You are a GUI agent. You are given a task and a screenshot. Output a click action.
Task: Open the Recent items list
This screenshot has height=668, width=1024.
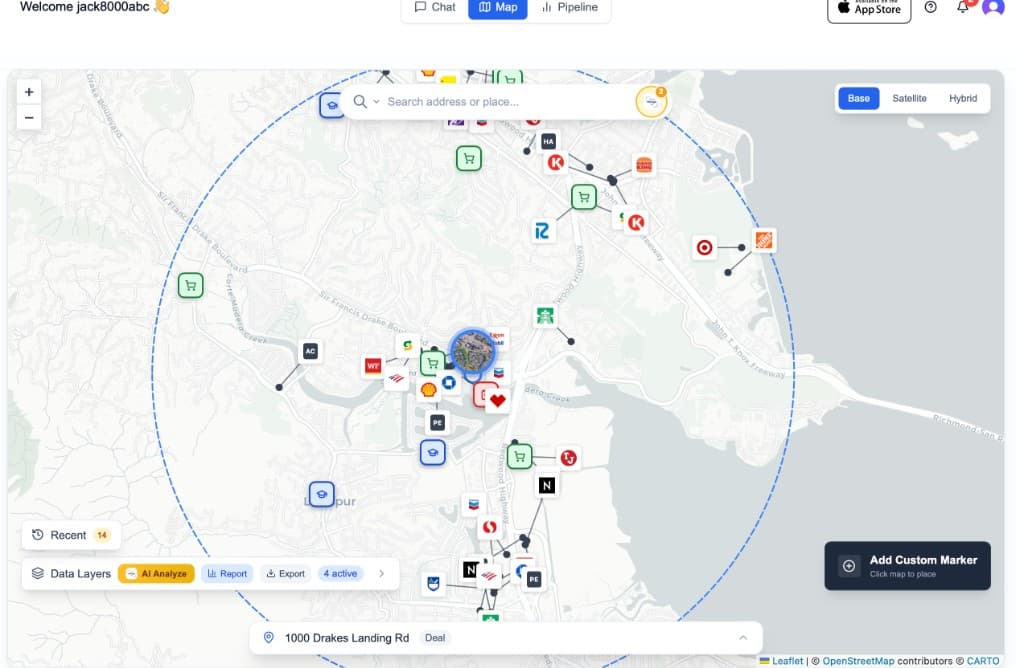tap(71, 535)
